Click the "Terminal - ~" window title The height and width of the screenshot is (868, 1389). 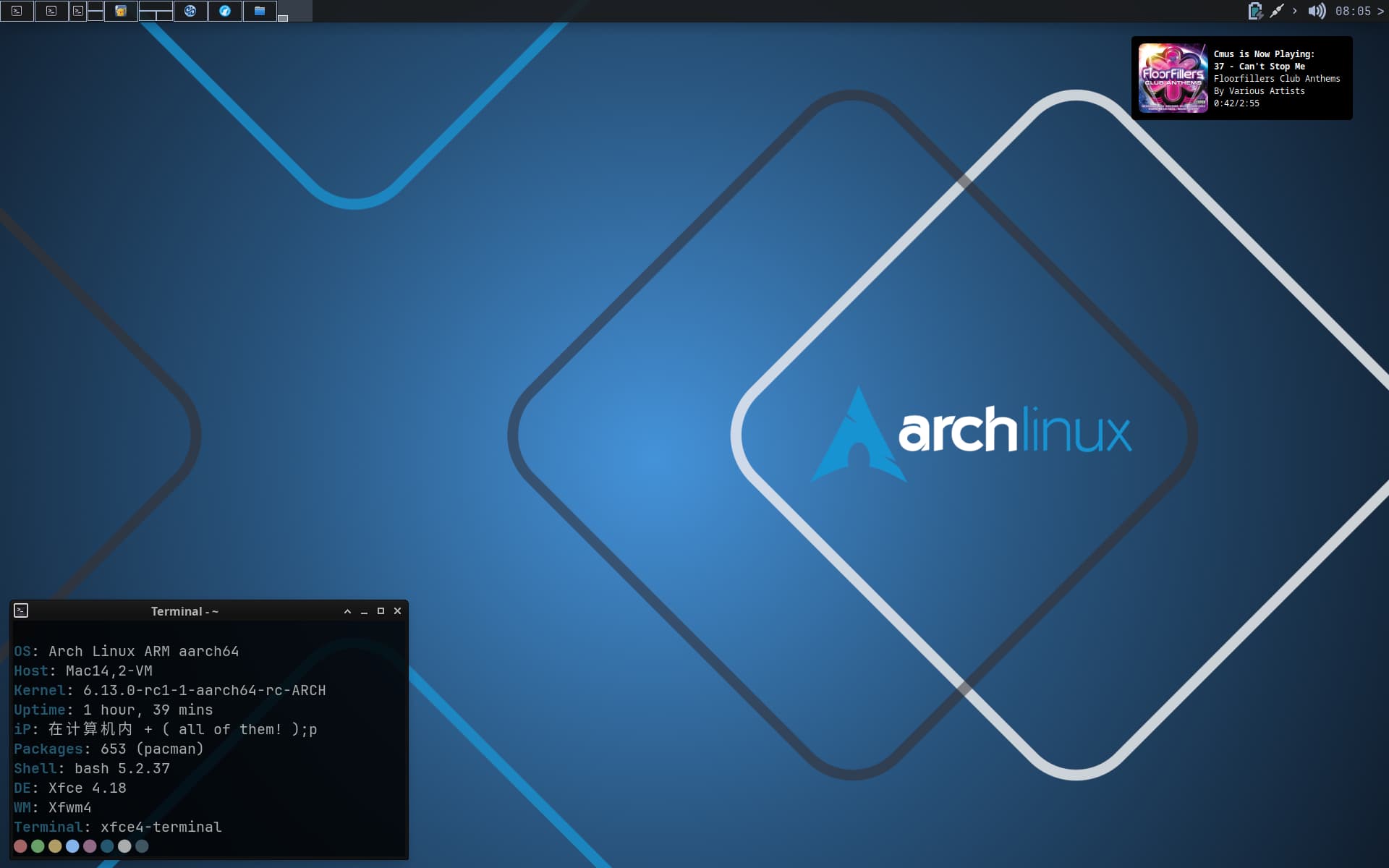click(184, 611)
